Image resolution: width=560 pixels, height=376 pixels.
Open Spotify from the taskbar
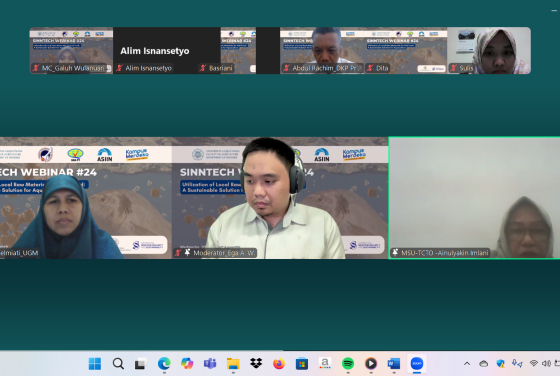pyautogui.click(x=348, y=364)
